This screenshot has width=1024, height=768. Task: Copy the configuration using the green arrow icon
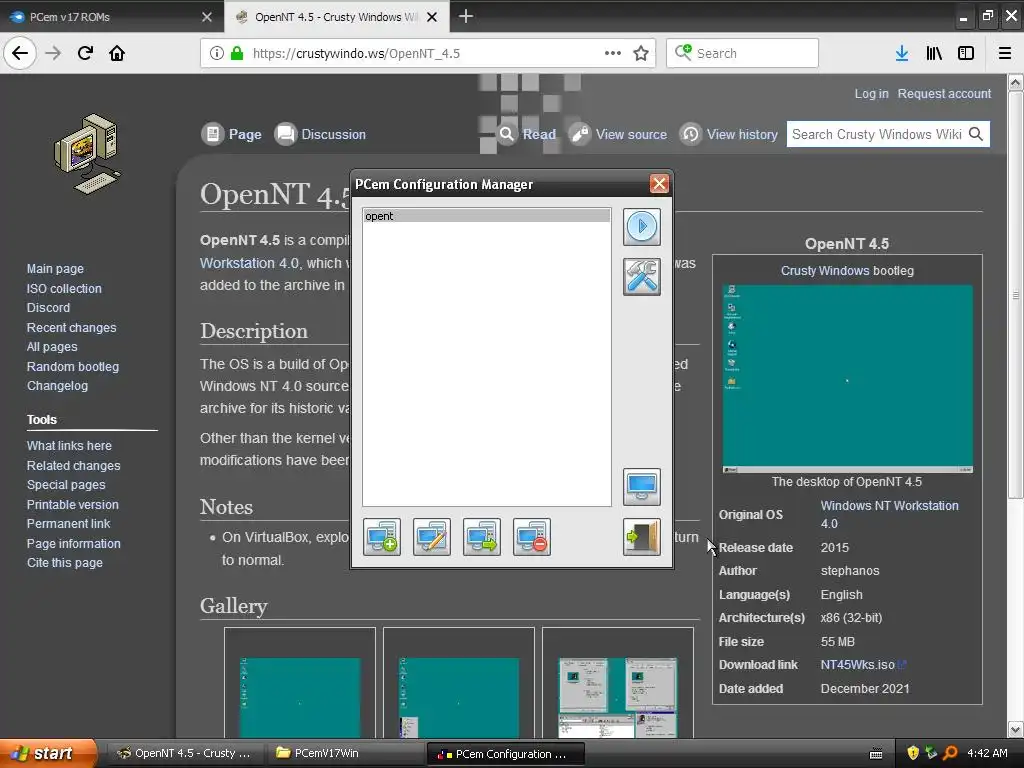click(x=482, y=537)
